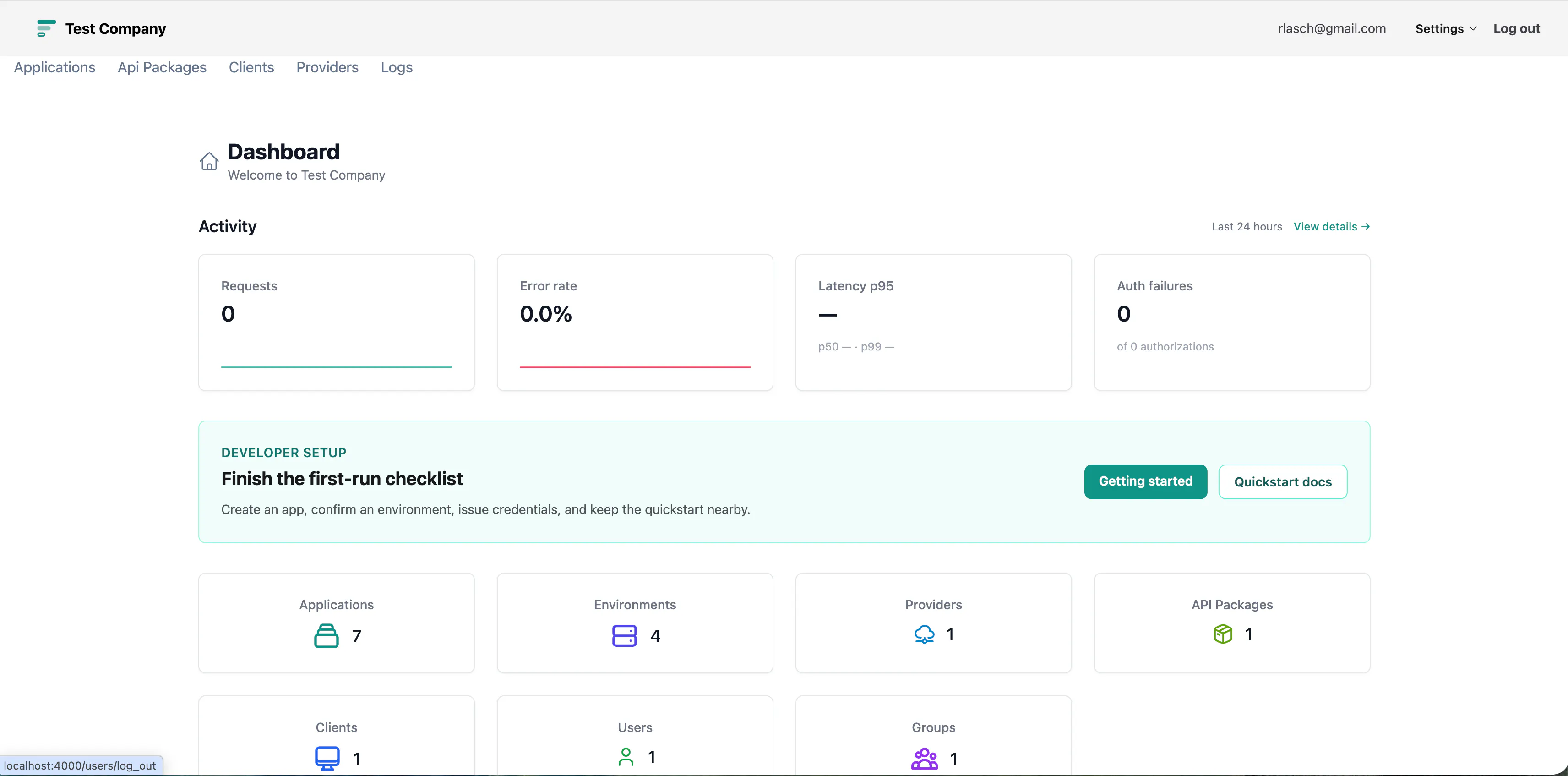Viewport: 1568px width, 776px height.
Task: Click the Test Company brand name
Action: pyautogui.click(x=116, y=28)
